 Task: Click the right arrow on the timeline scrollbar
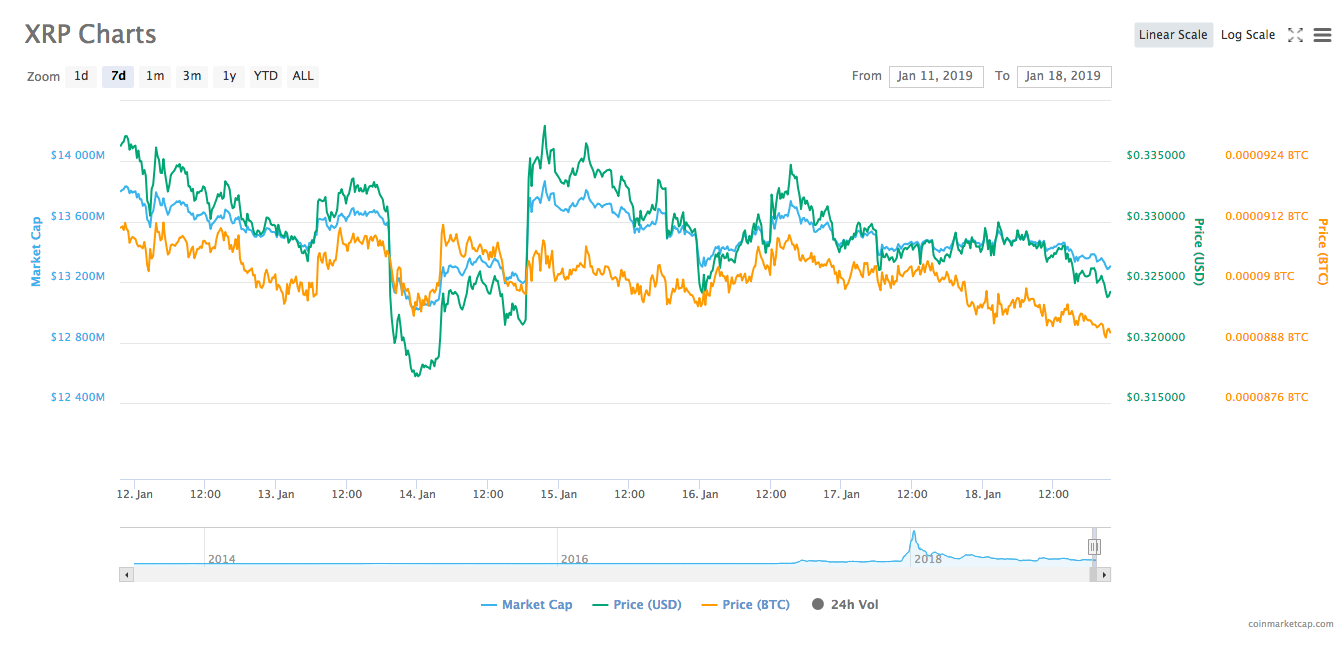coord(1103,574)
